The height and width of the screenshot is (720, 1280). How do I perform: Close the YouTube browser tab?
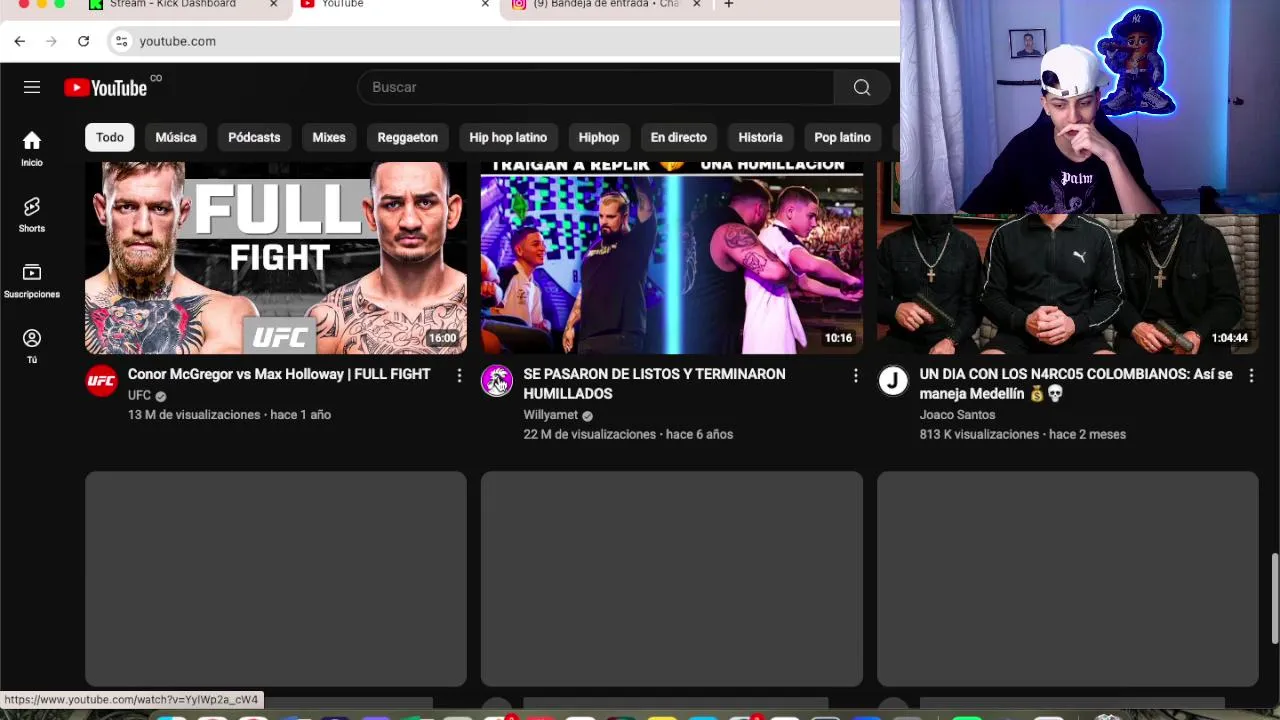click(485, 5)
